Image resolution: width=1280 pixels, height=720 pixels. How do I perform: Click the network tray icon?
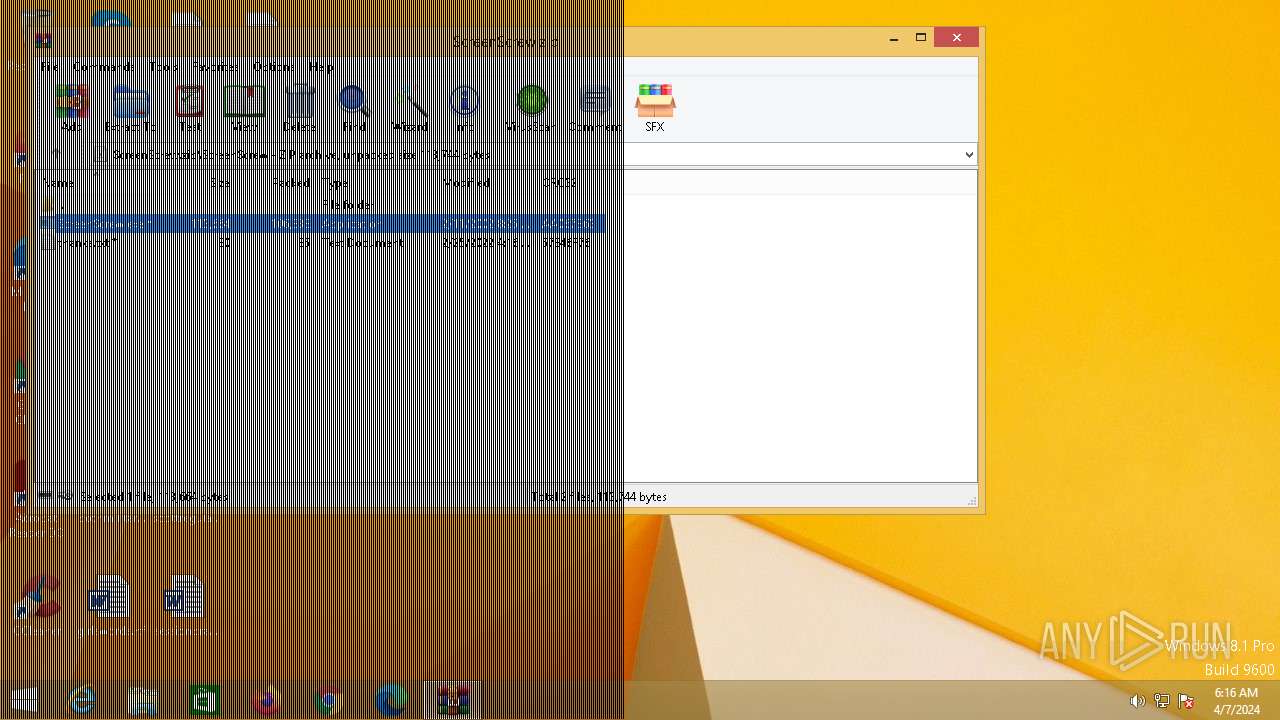pos(1162,701)
